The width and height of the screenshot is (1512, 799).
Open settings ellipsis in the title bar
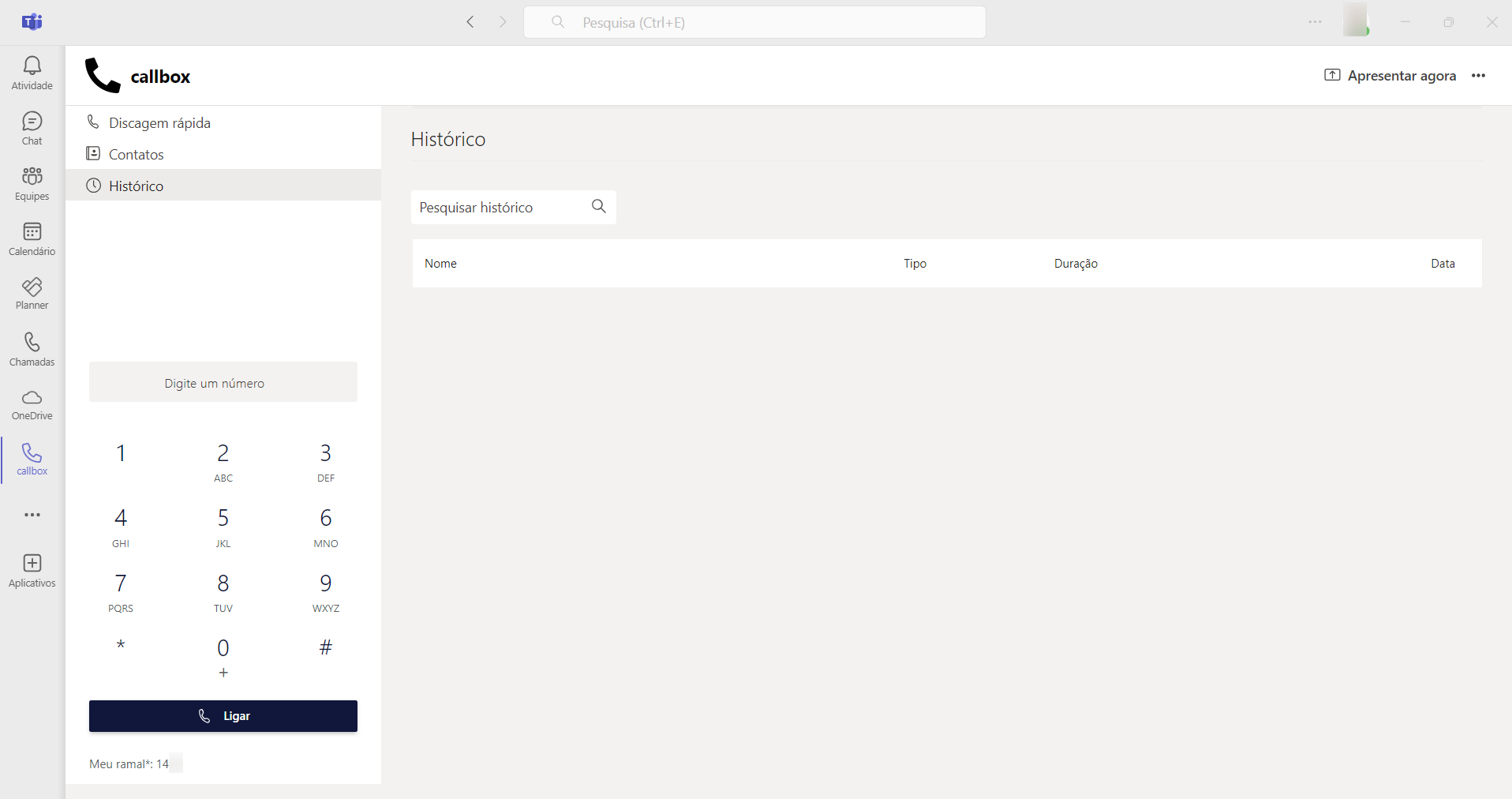tap(1315, 22)
